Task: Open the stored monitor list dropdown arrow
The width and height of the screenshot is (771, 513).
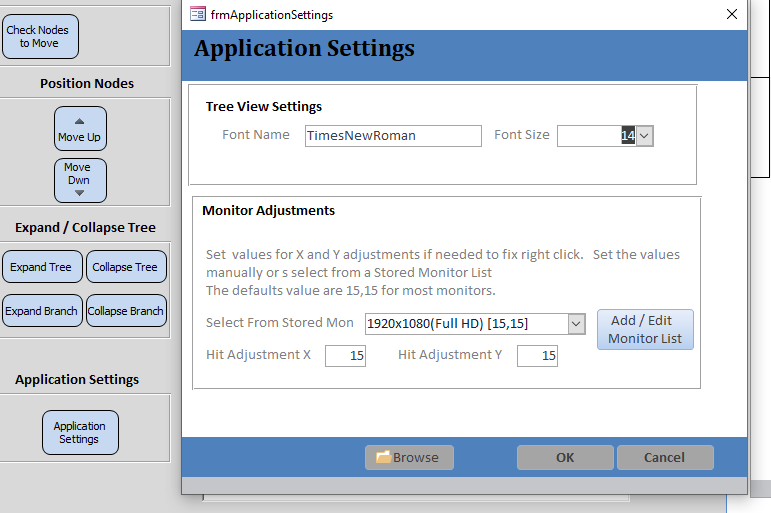Action: [x=576, y=324]
